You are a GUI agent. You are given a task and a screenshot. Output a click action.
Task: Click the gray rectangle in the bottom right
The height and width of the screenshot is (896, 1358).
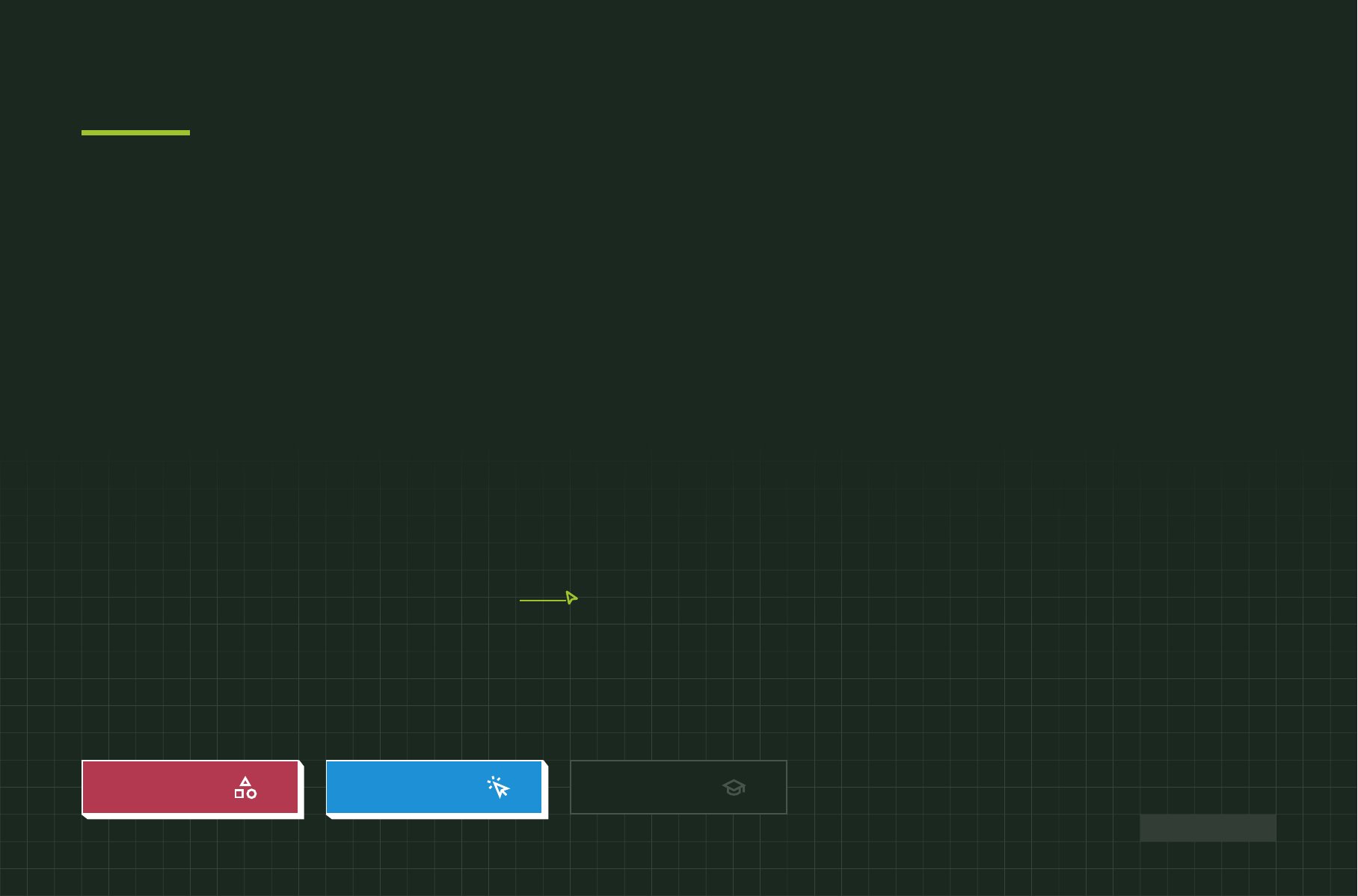1207,828
